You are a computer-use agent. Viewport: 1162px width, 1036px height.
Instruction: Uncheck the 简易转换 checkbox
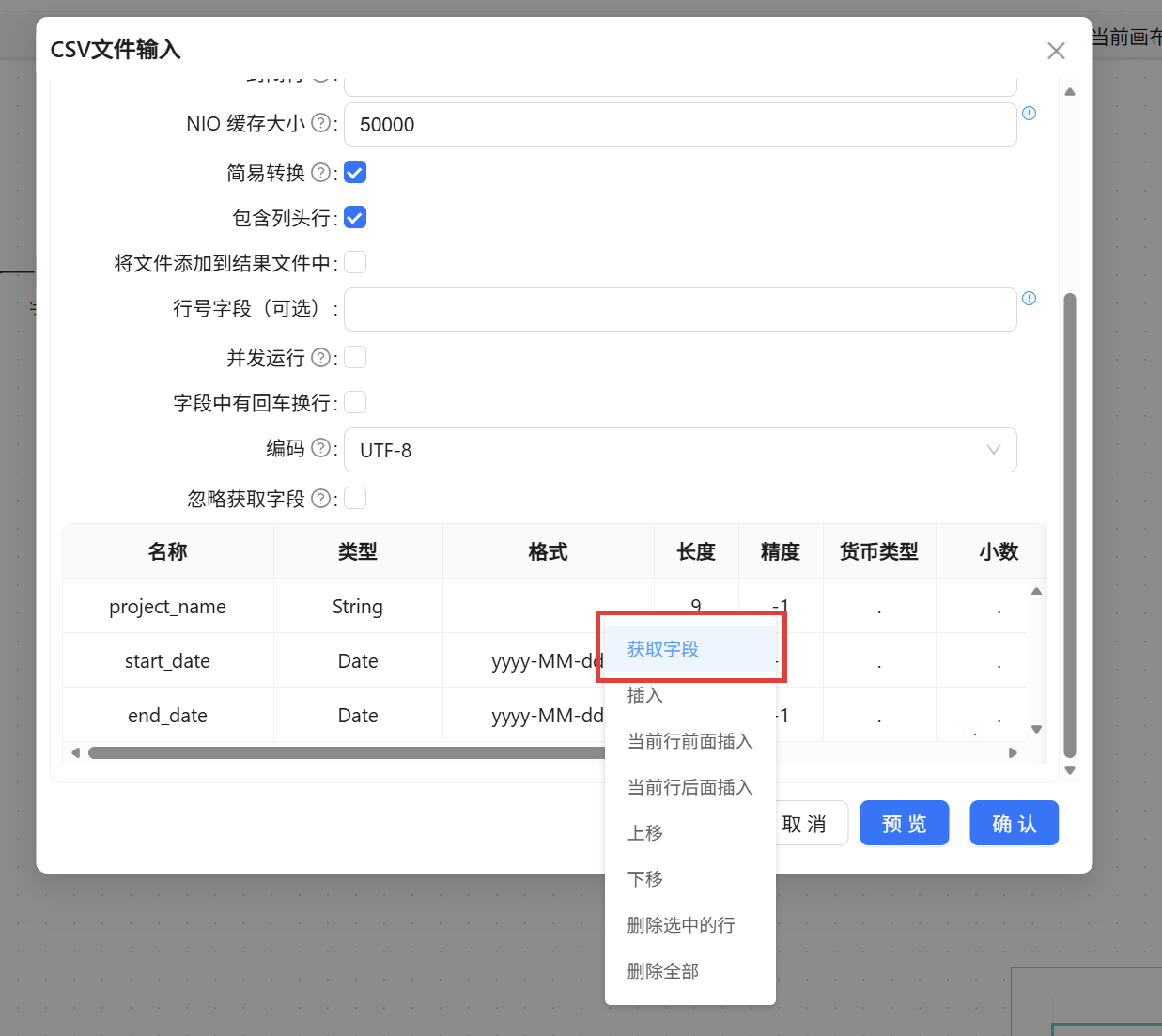(355, 173)
